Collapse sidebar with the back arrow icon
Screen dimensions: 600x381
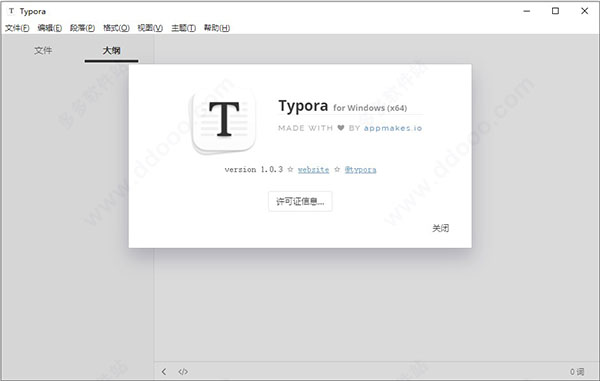(164, 371)
